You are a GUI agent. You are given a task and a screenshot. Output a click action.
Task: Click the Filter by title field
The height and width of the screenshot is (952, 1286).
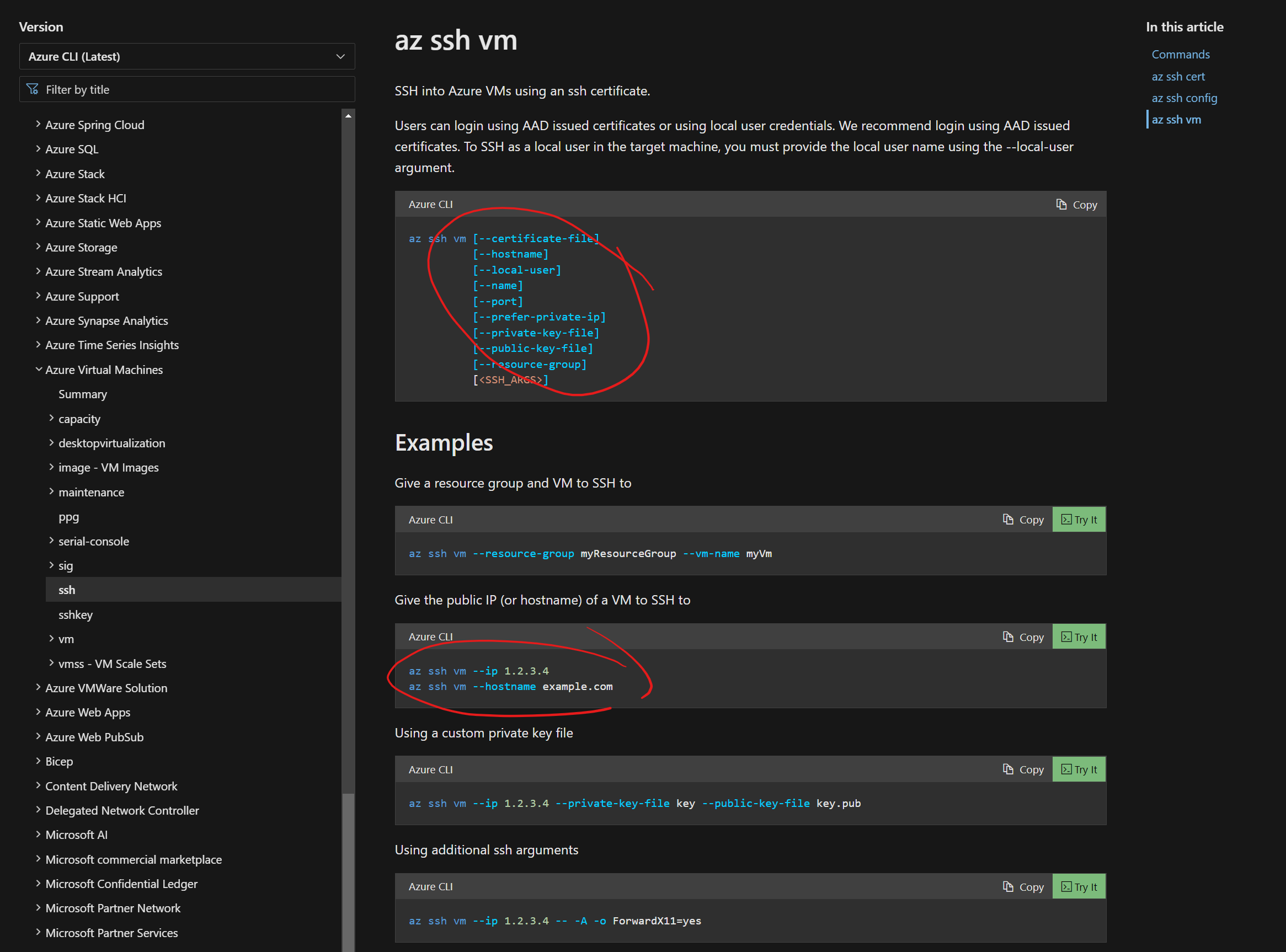pyautogui.click(x=187, y=89)
